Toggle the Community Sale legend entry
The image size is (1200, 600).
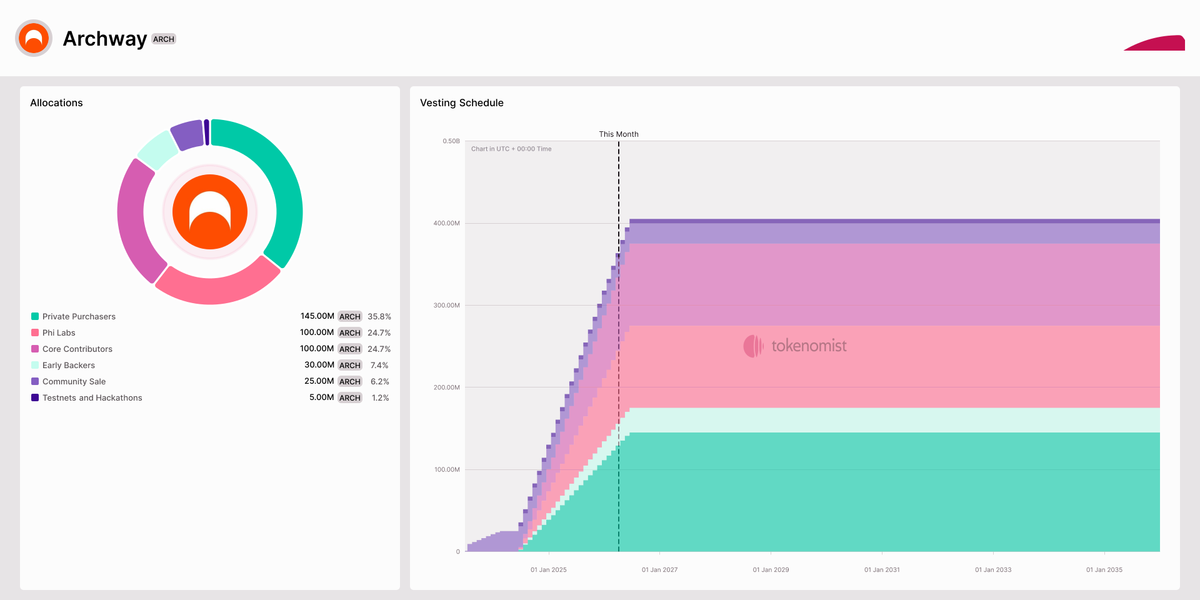72,381
